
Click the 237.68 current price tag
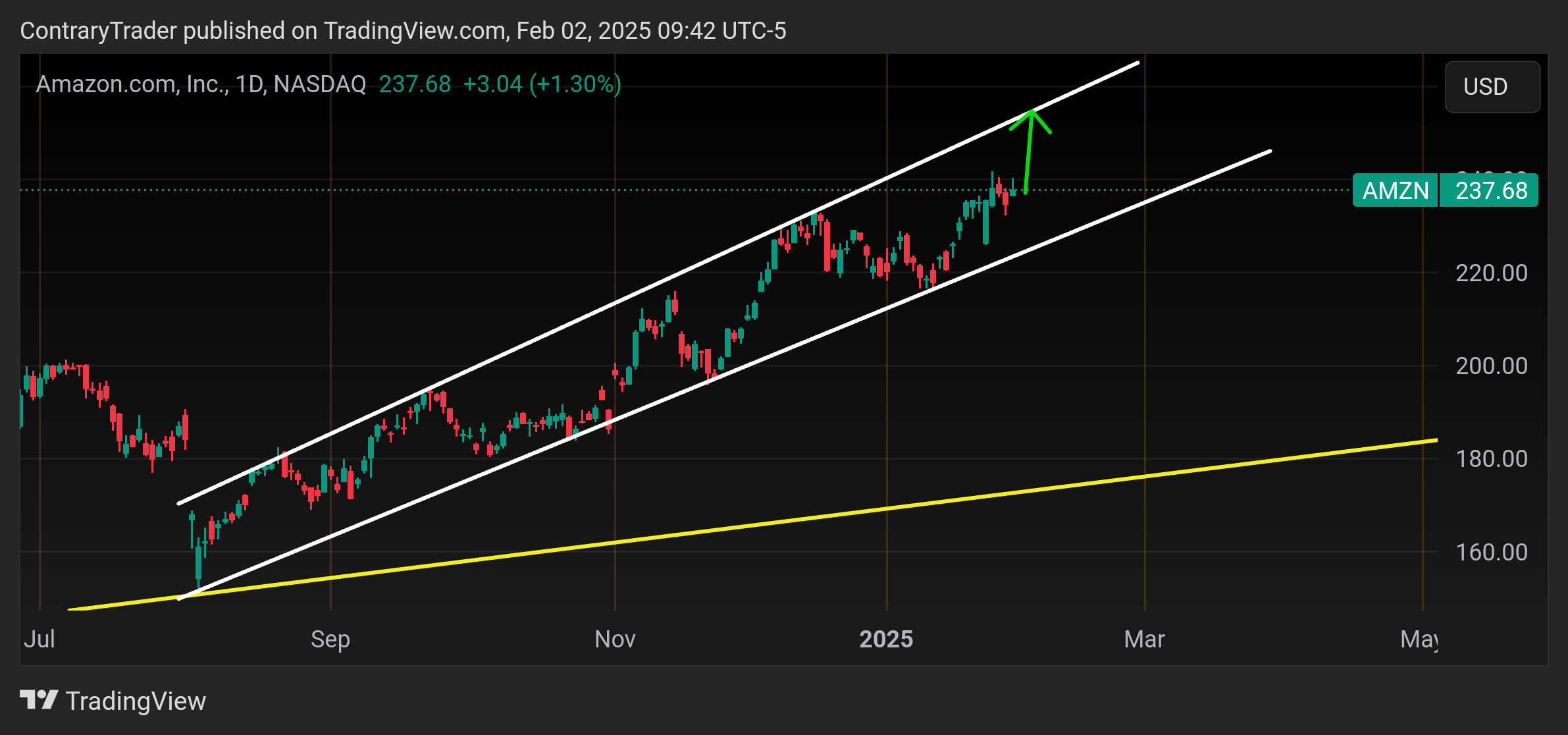pyautogui.click(x=1489, y=190)
